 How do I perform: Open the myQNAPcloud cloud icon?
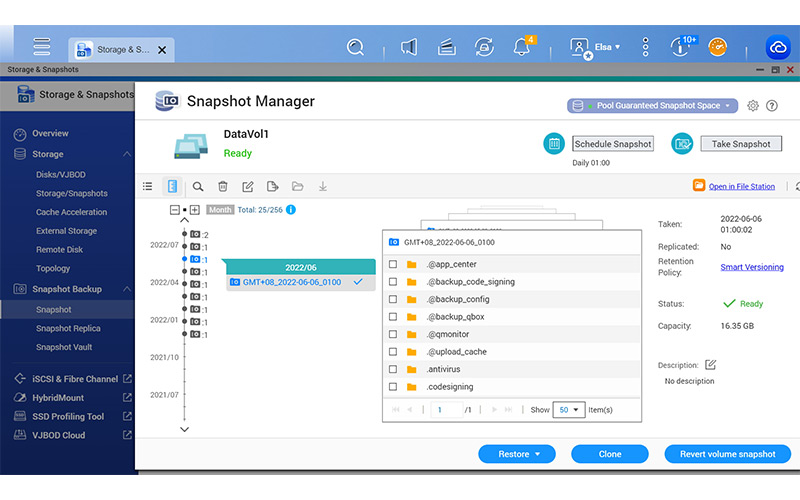778,47
